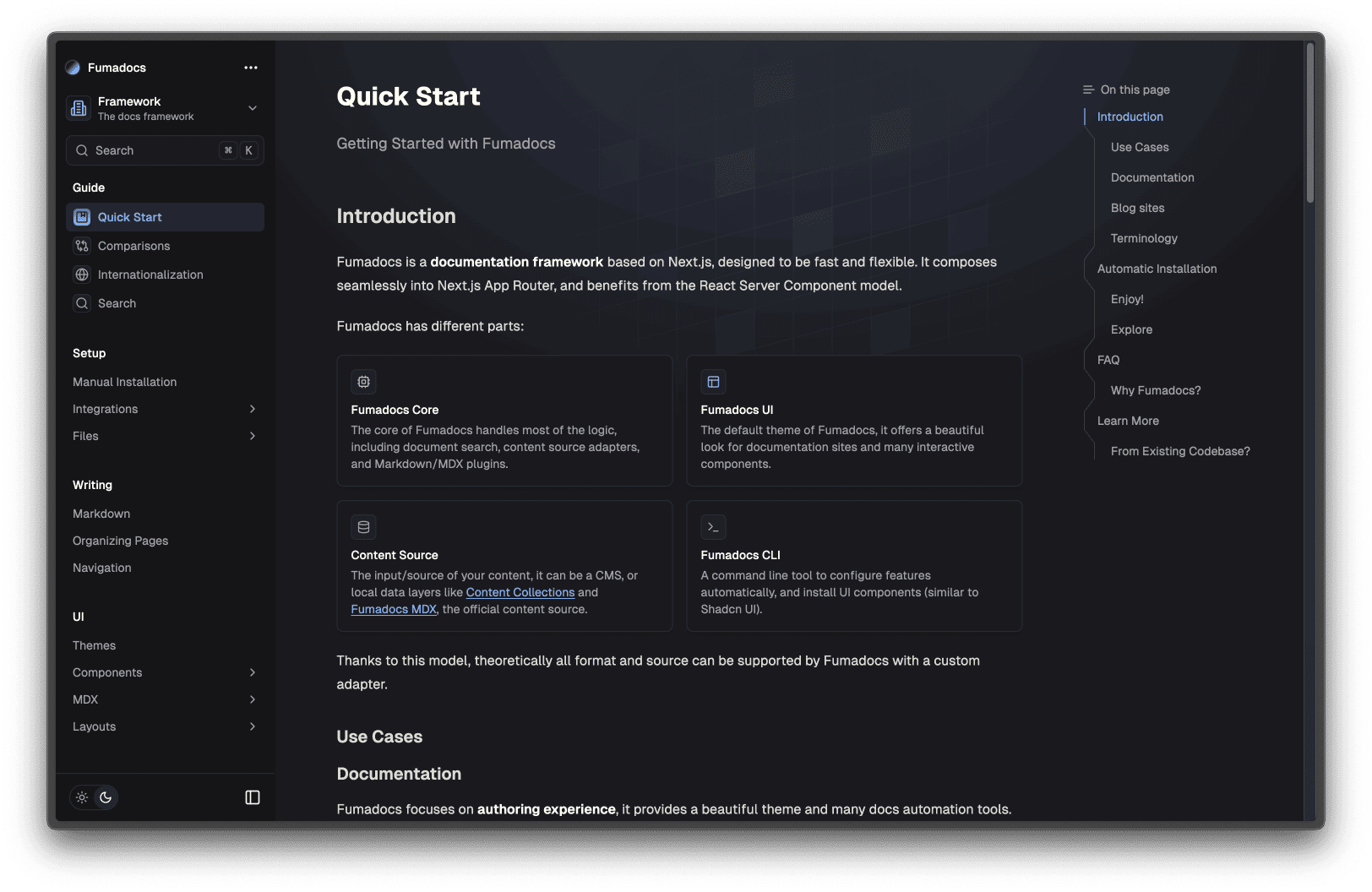1372x892 pixels.
Task: Open Comparisons in the Guide menu
Action: (133, 246)
